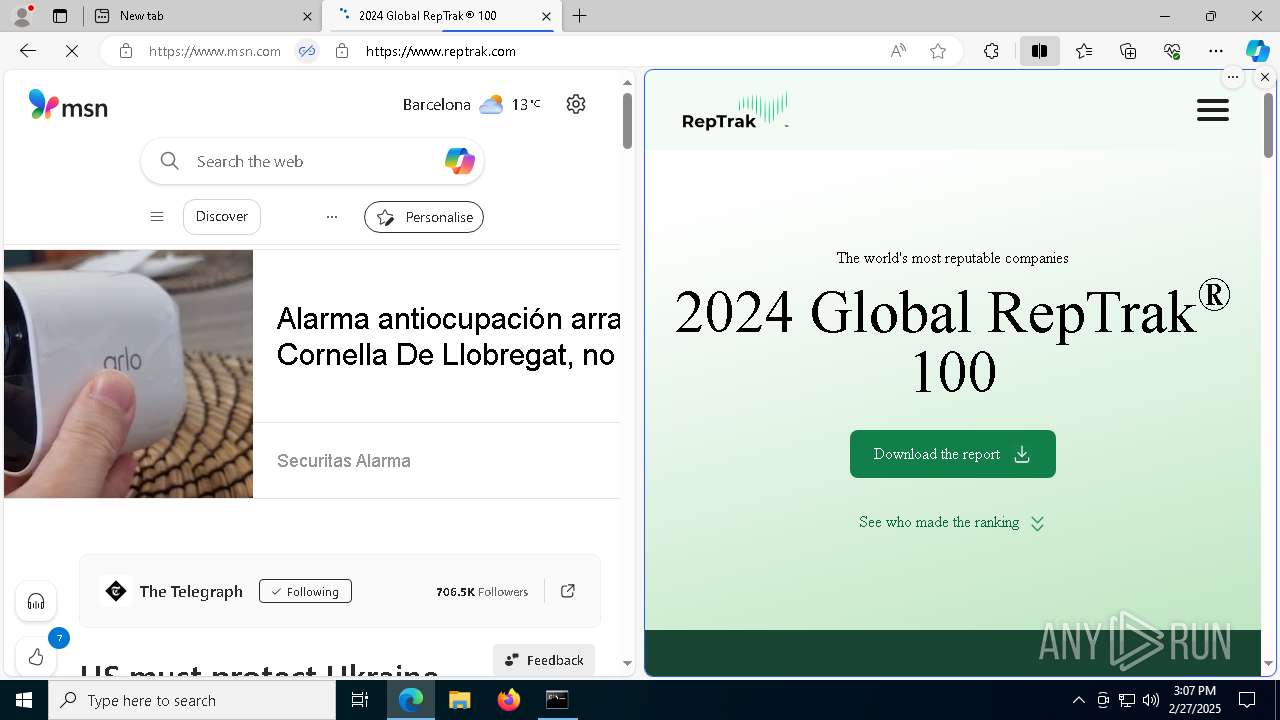Click the MSN logo
This screenshot has width=1280, height=720.
(68, 105)
